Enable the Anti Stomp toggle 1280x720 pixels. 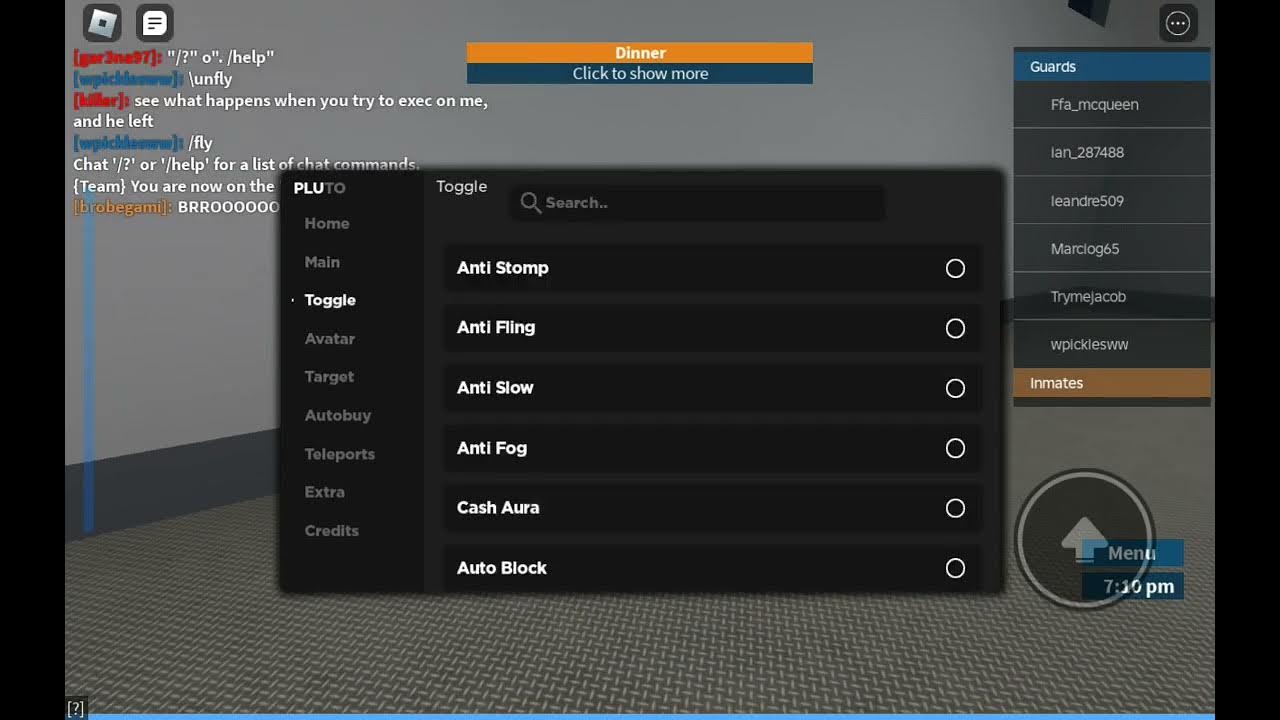[x=955, y=268]
